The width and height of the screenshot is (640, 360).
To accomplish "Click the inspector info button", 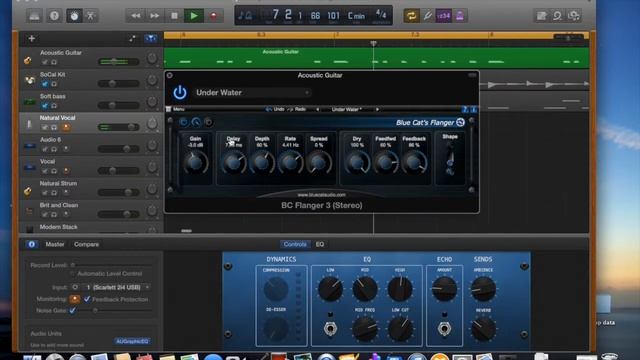I will pyautogui.click(x=31, y=244).
